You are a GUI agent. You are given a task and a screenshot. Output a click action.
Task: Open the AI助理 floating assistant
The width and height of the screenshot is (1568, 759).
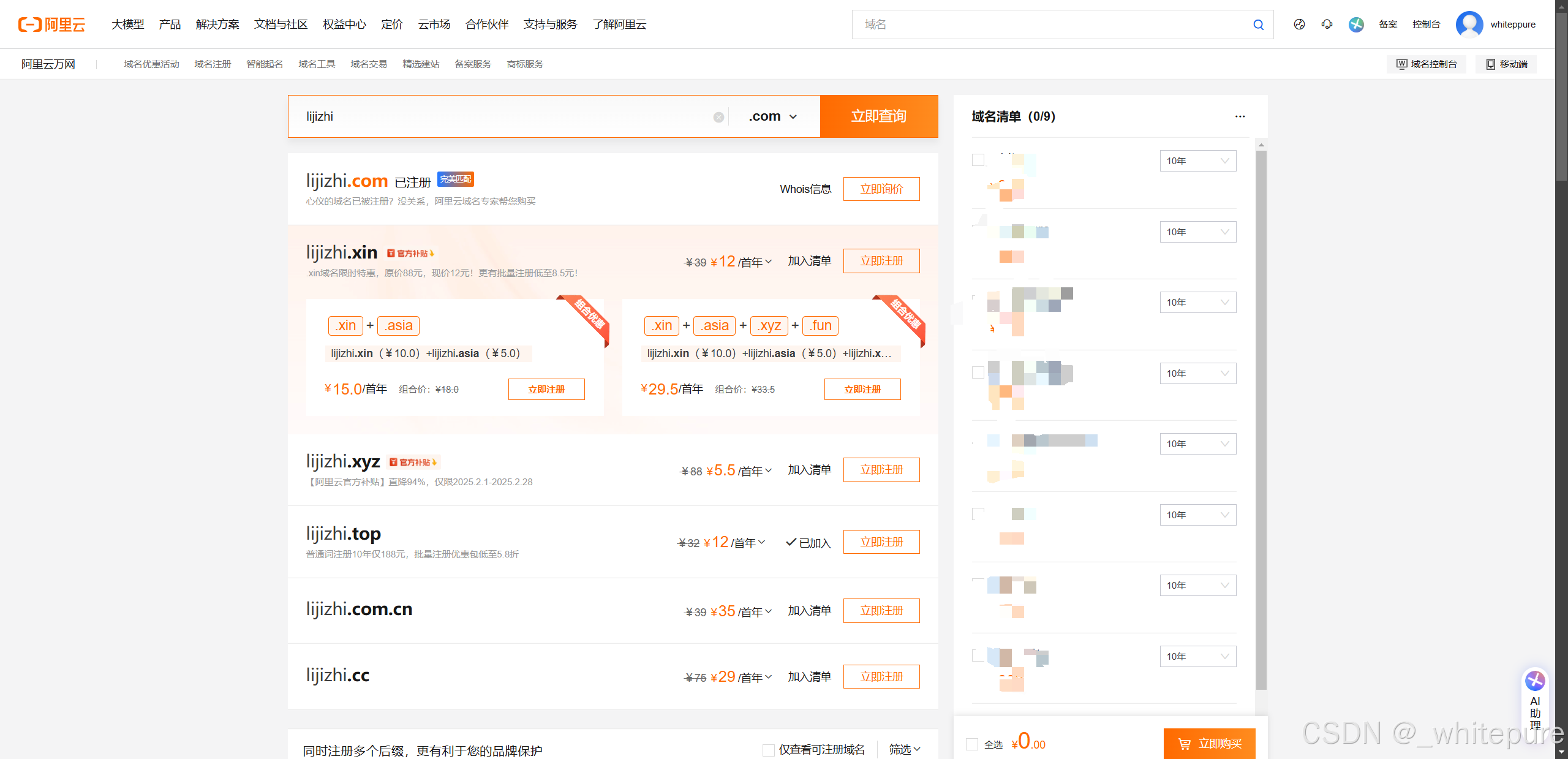point(1535,698)
